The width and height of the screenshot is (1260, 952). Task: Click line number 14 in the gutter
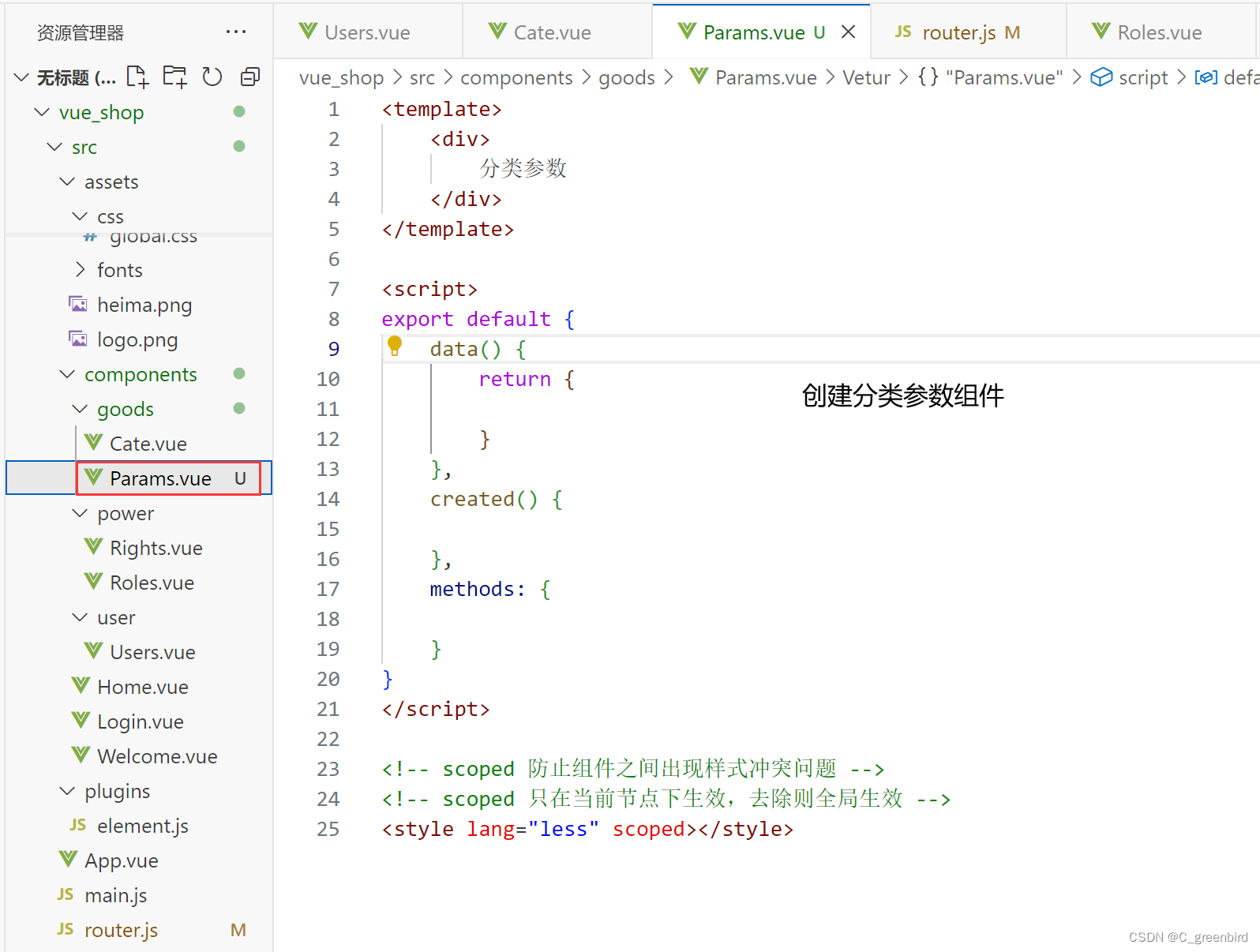328,499
